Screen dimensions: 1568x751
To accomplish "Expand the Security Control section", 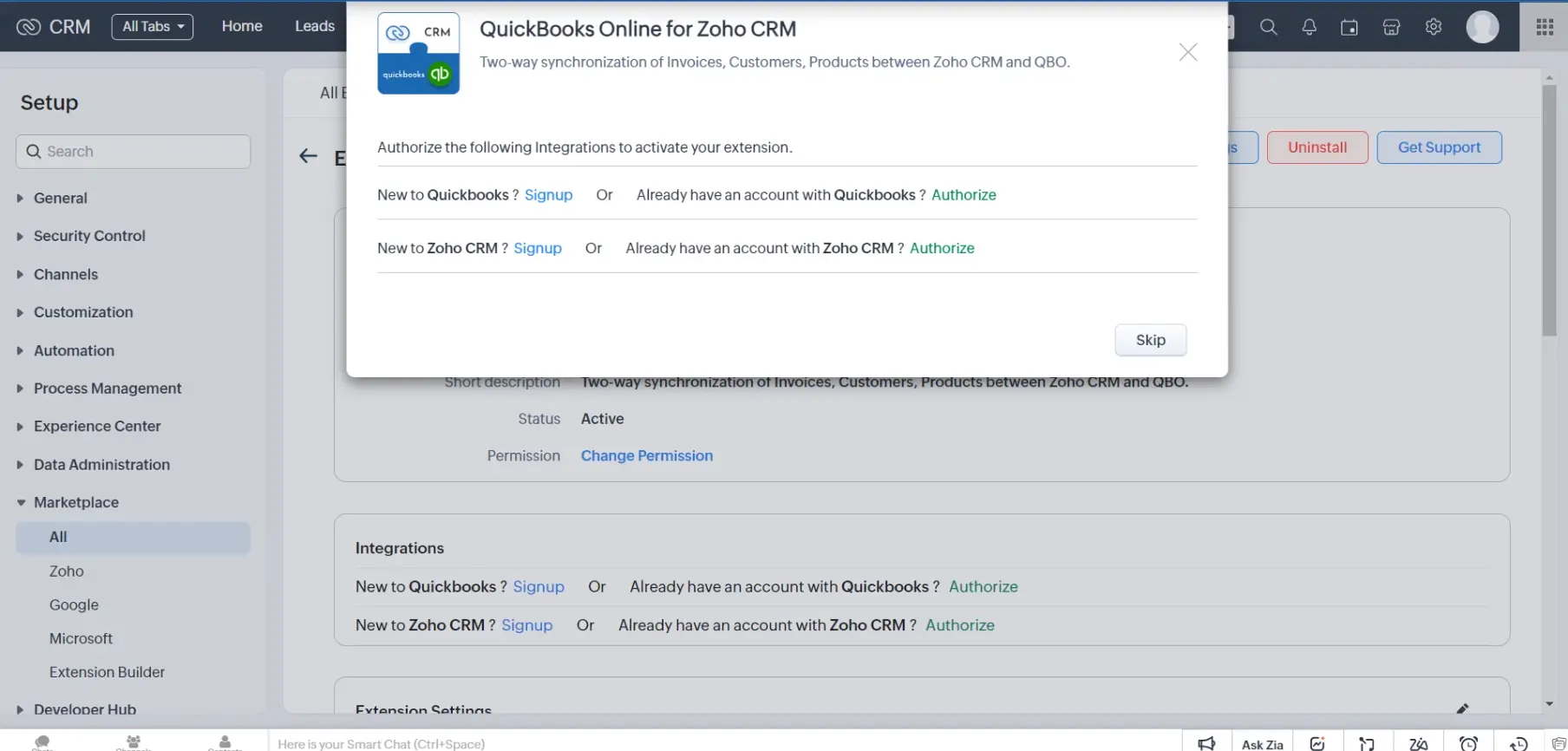I will point(89,236).
